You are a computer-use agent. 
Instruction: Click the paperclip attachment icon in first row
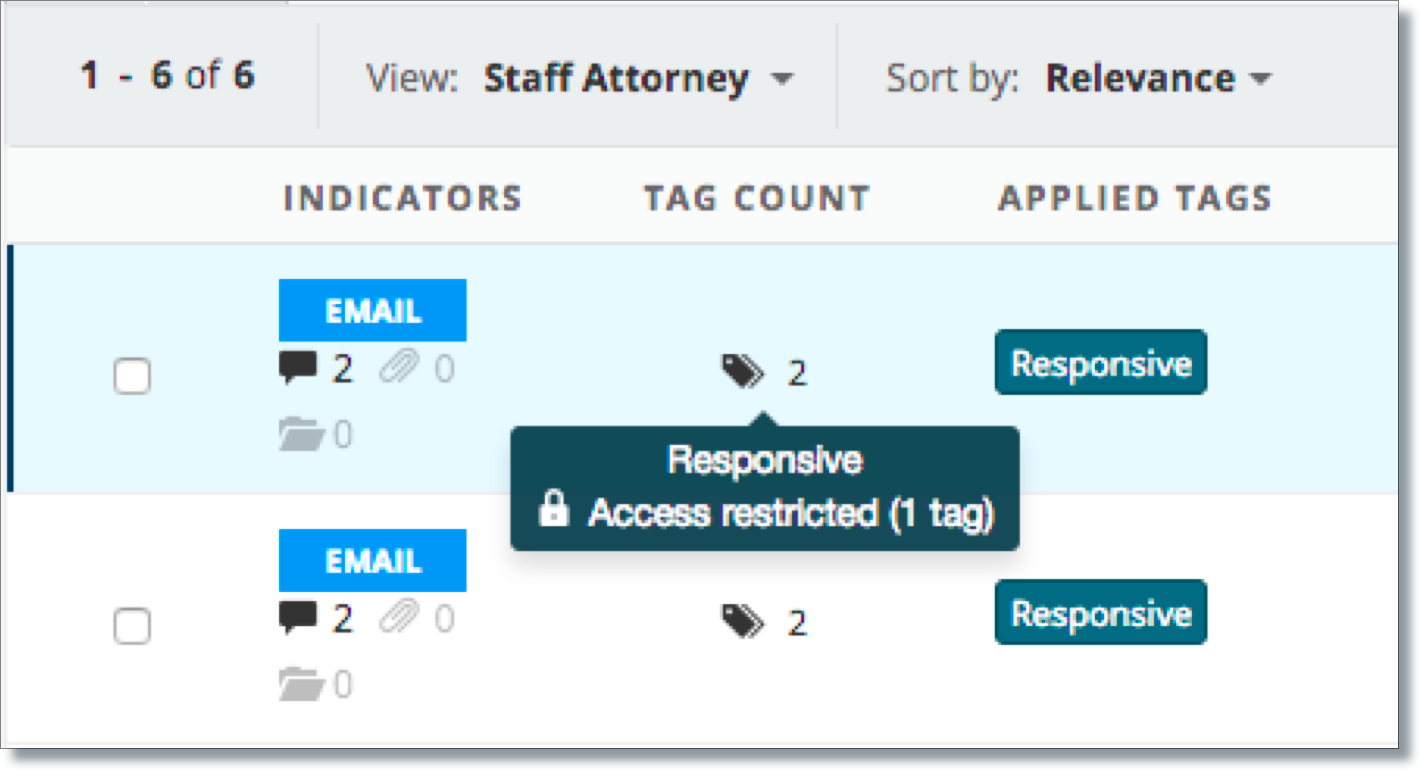pyautogui.click(x=399, y=370)
